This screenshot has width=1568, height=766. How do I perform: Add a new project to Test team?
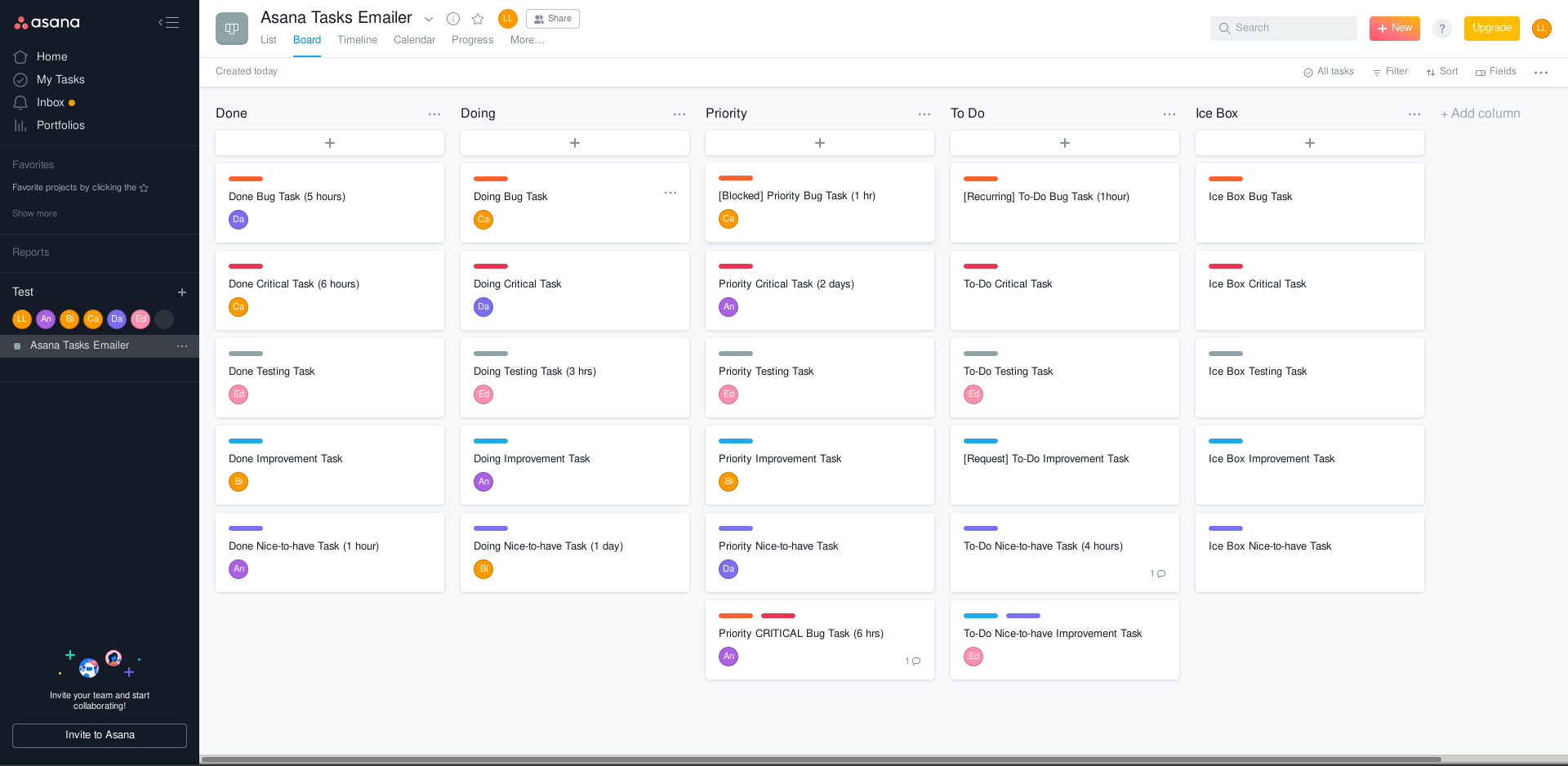pyautogui.click(x=182, y=292)
